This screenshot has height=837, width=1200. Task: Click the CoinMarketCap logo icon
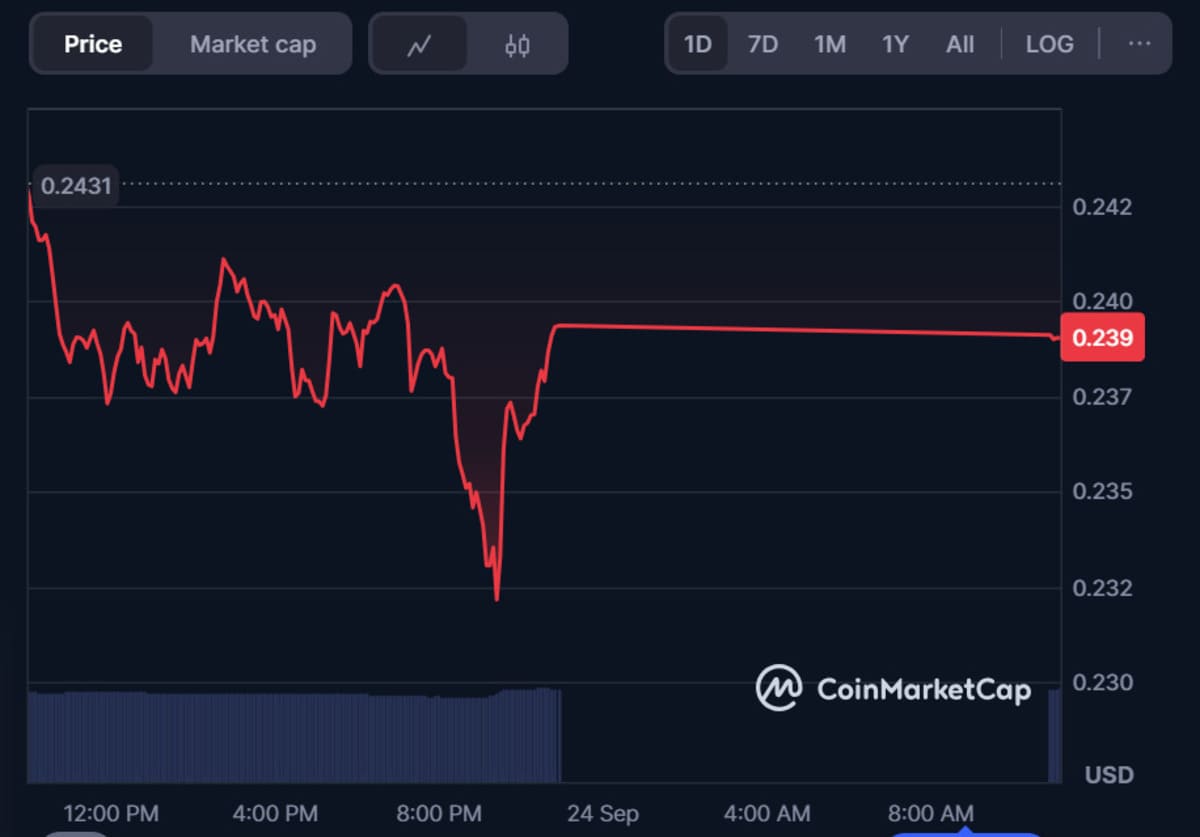coord(779,688)
